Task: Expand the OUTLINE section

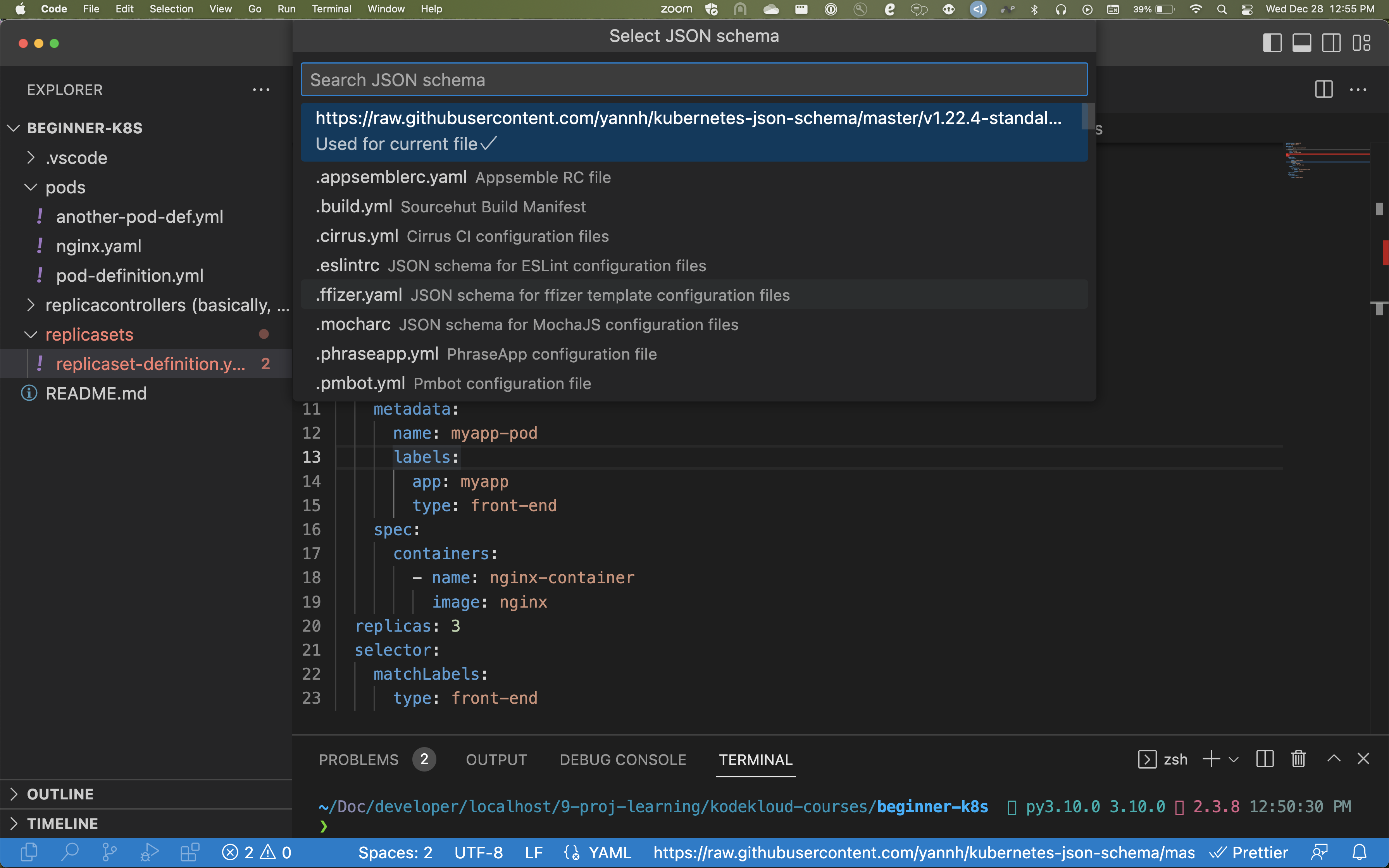Action: click(x=146, y=794)
